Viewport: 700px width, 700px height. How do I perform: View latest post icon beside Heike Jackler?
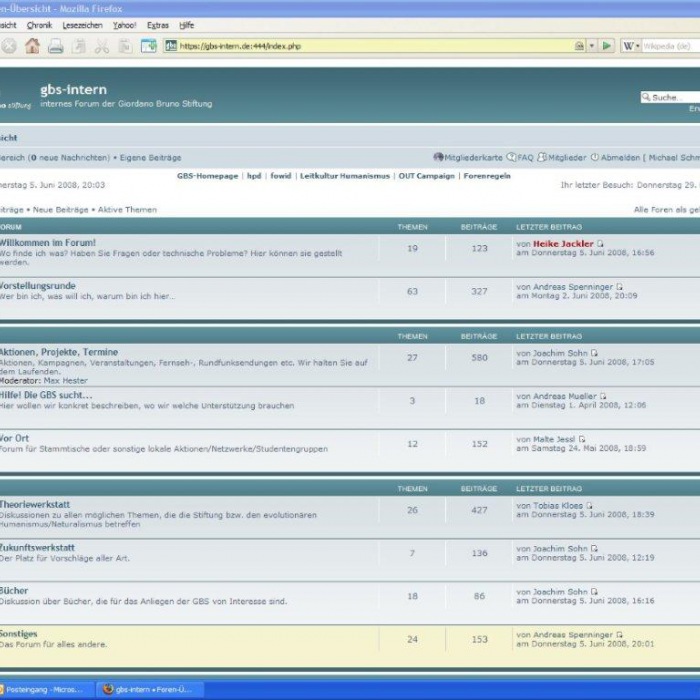[600, 244]
